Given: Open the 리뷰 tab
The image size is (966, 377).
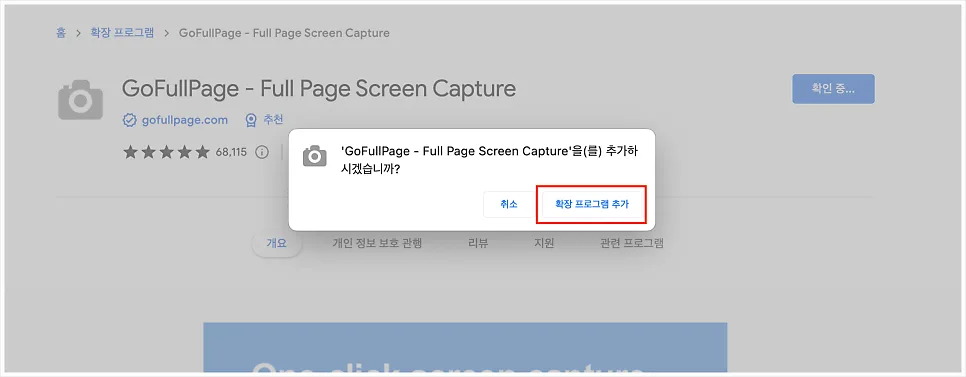Looking at the screenshot, I should (x=478, y=243).
